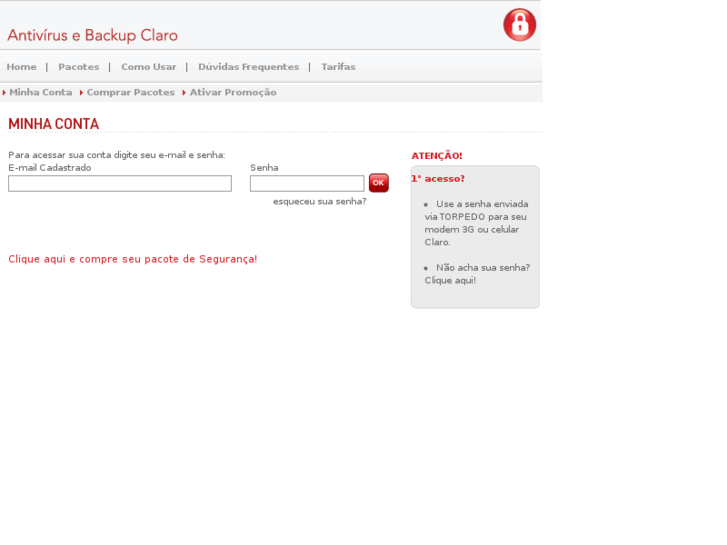
Task: Click the MINHA CONTA page heading
Action: pyautogui.click(x=54, y=124)
